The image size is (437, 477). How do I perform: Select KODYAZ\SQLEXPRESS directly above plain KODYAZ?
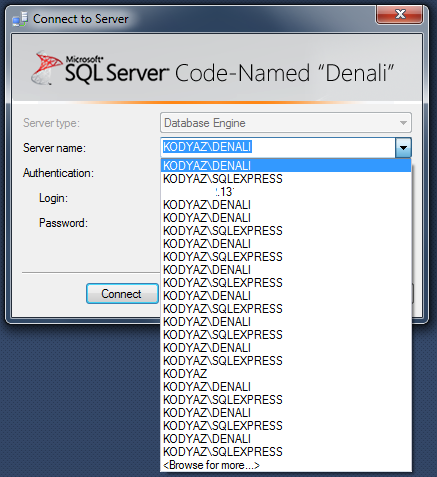[x=286, y=361]
